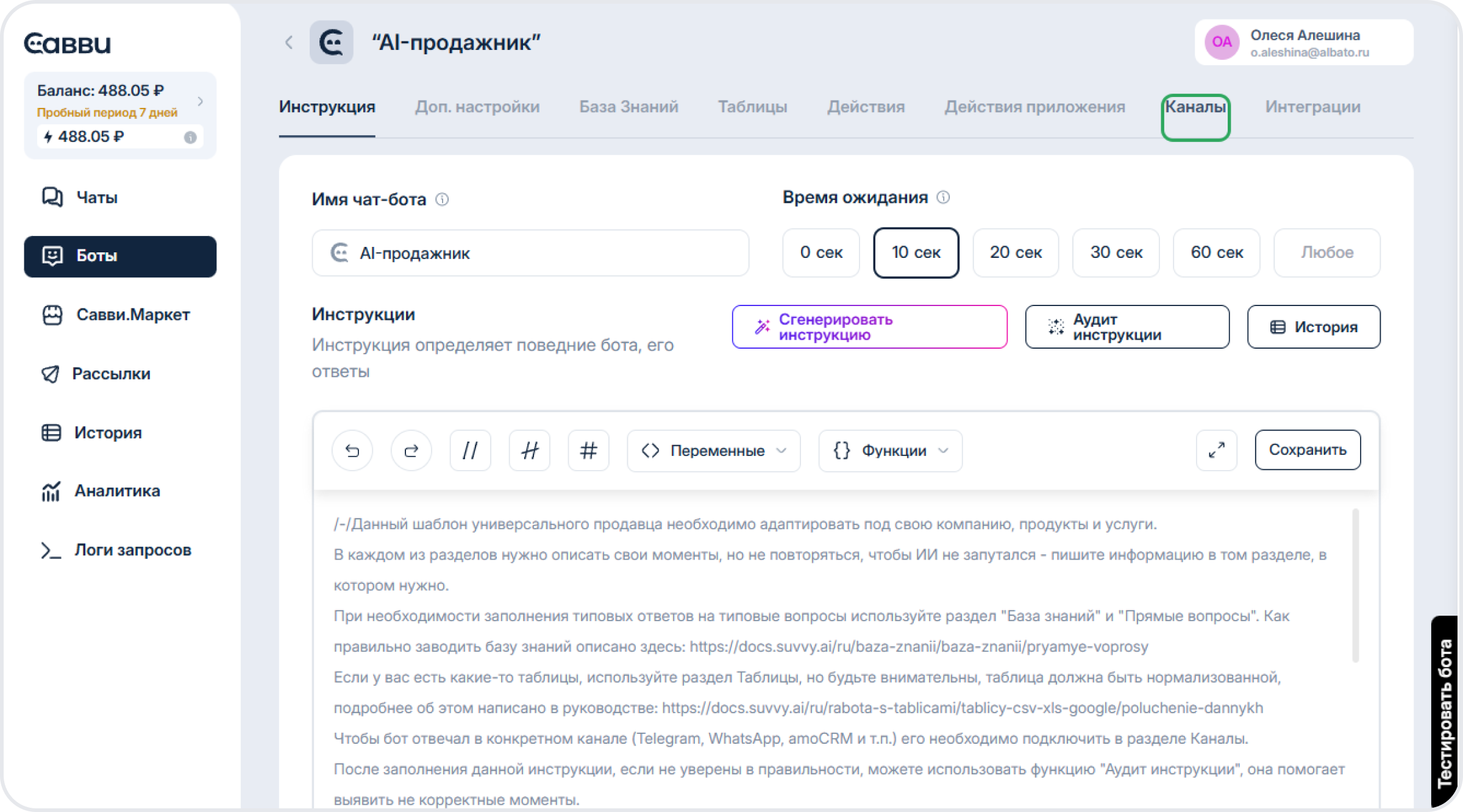The height and width of the screenshot is (812, 1463).
Task: Click the Сохранить button
Action: coord(1307,450)
